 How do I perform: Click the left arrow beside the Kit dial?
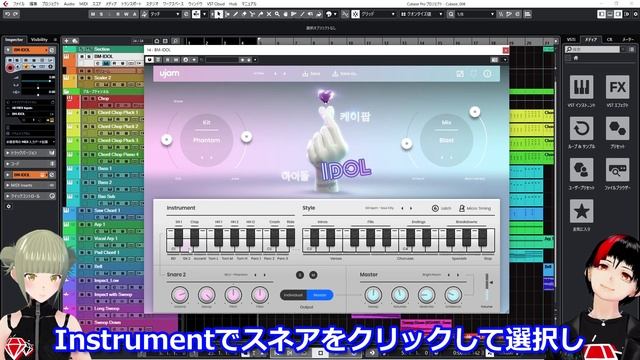coord(166,140)
